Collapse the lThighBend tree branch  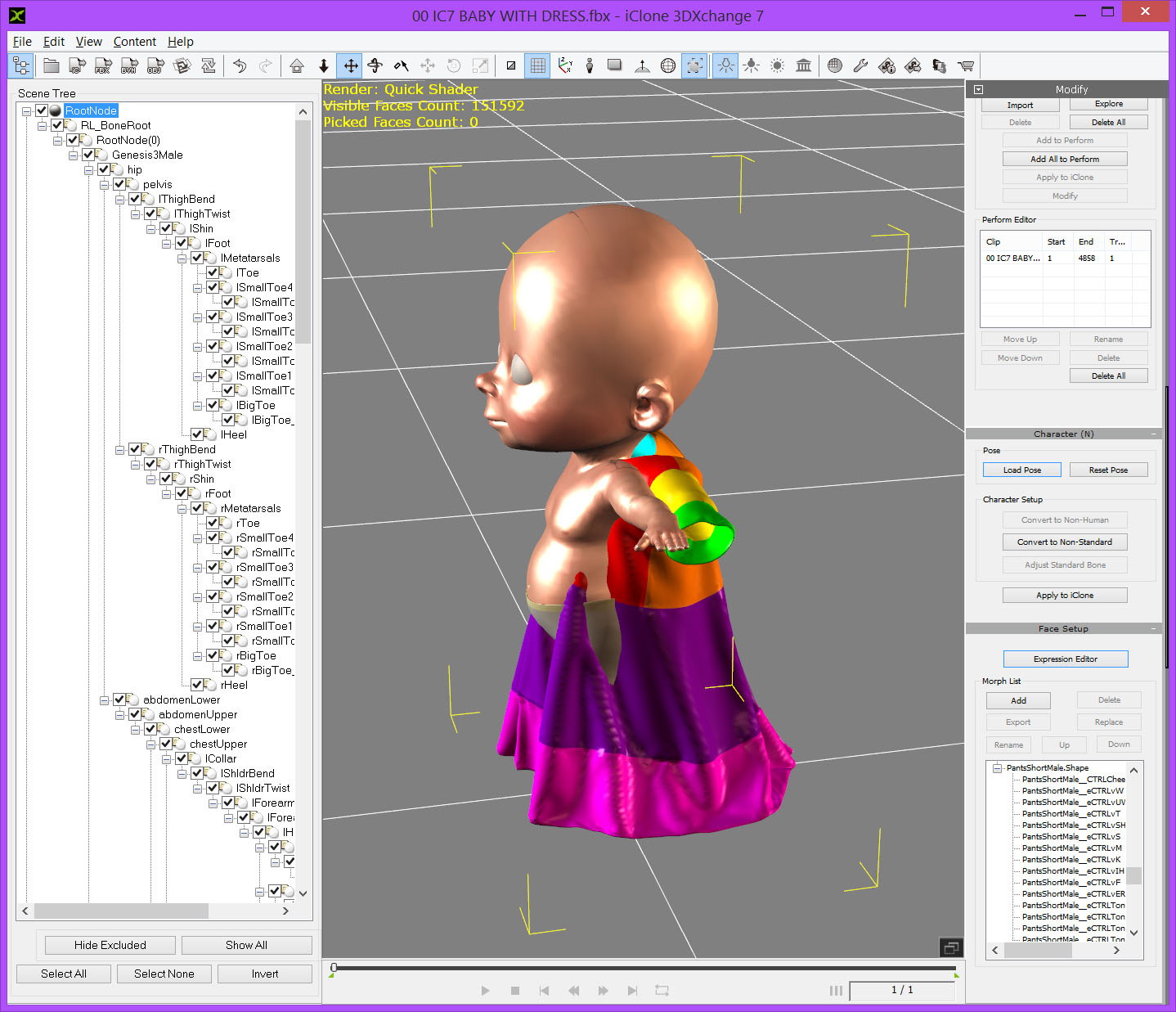tap(119, 199)
